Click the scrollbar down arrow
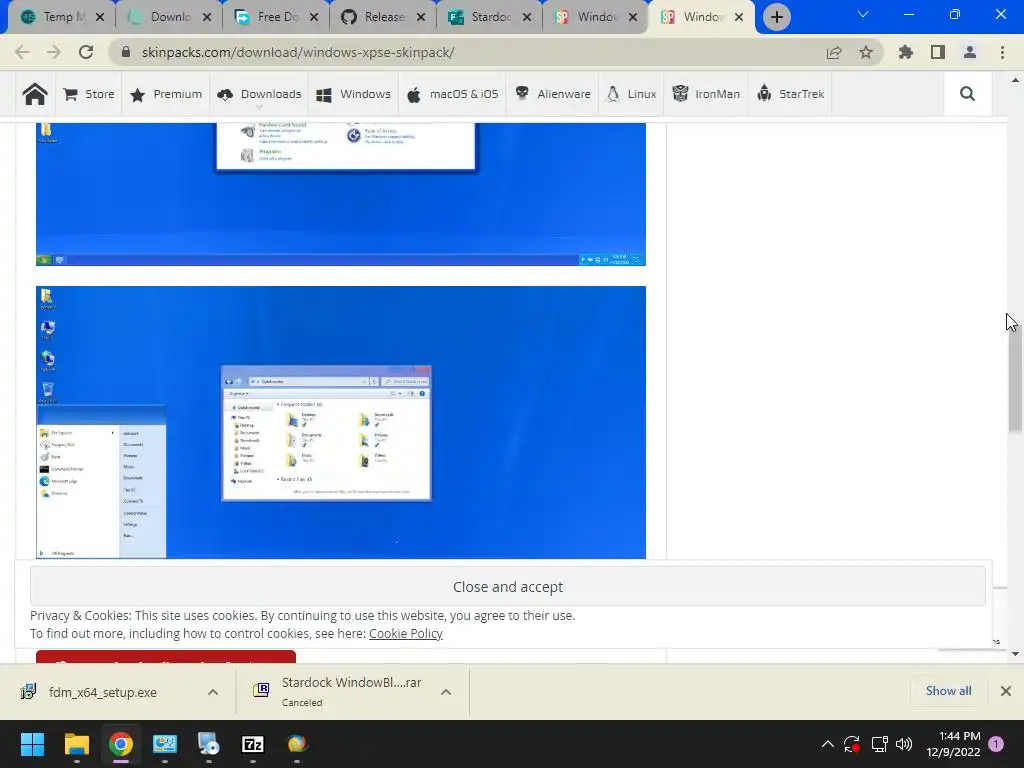 pyautogui.click(x=1015, y=654)
